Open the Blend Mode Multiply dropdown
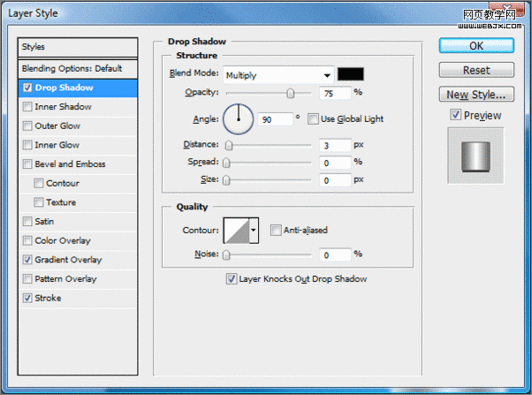Image resolution: width=532 pixels, height=395 pixels. [x=279, y=75]
